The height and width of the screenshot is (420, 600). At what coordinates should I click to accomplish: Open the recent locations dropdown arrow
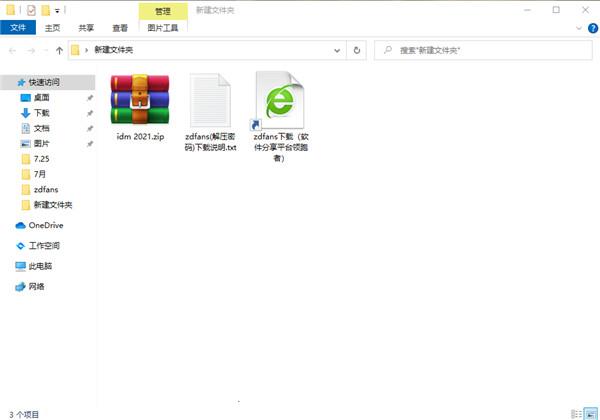tap(46, 50)
